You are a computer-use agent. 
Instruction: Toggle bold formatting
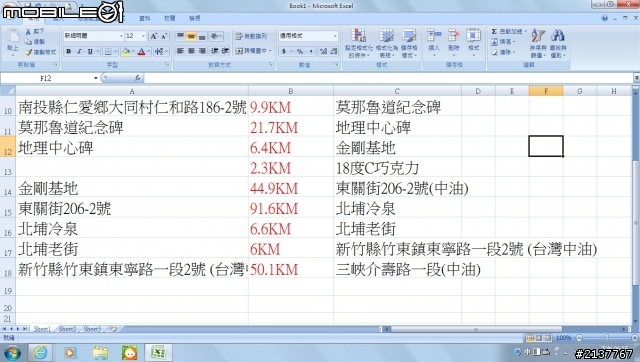click(69, 51)
